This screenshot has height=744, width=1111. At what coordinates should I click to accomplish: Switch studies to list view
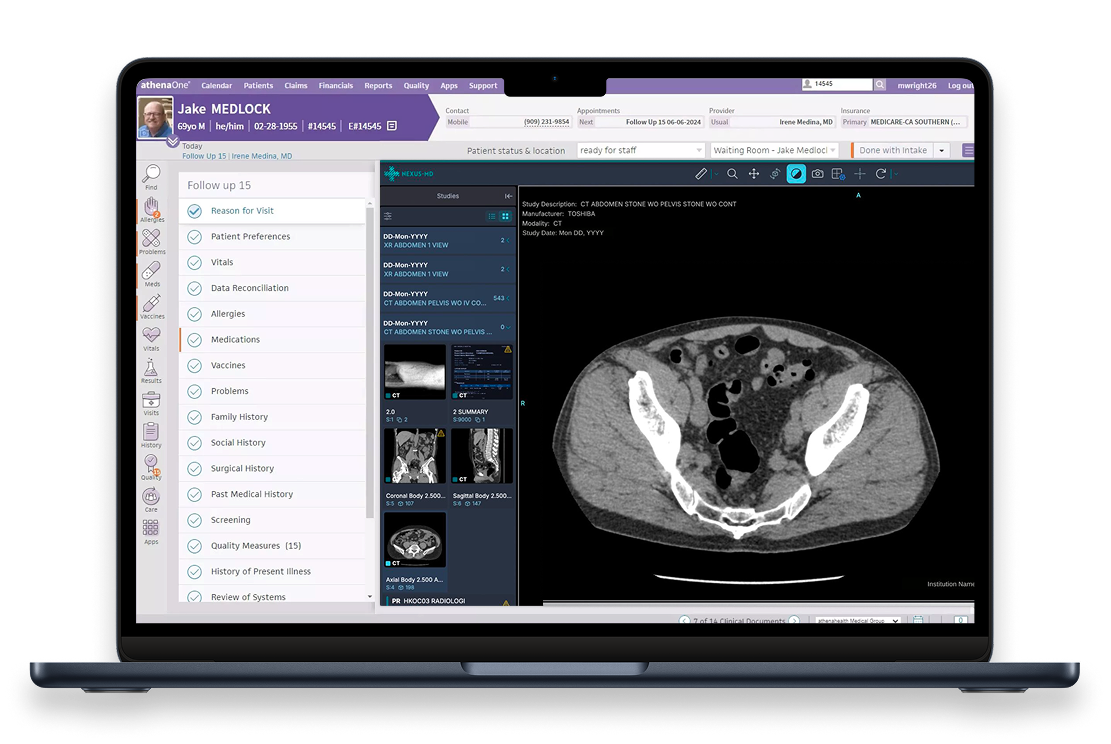pyautogui.click(x=492, y=216)
